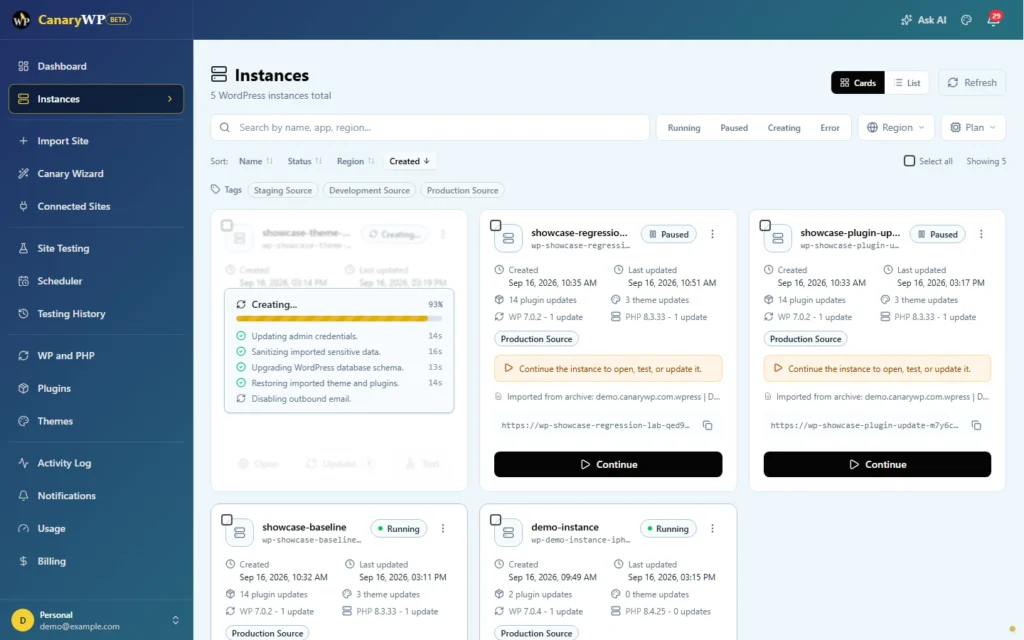The image size is (1024, 640).
Task: Click the Creating progress bar
Action: click(339, 319)
